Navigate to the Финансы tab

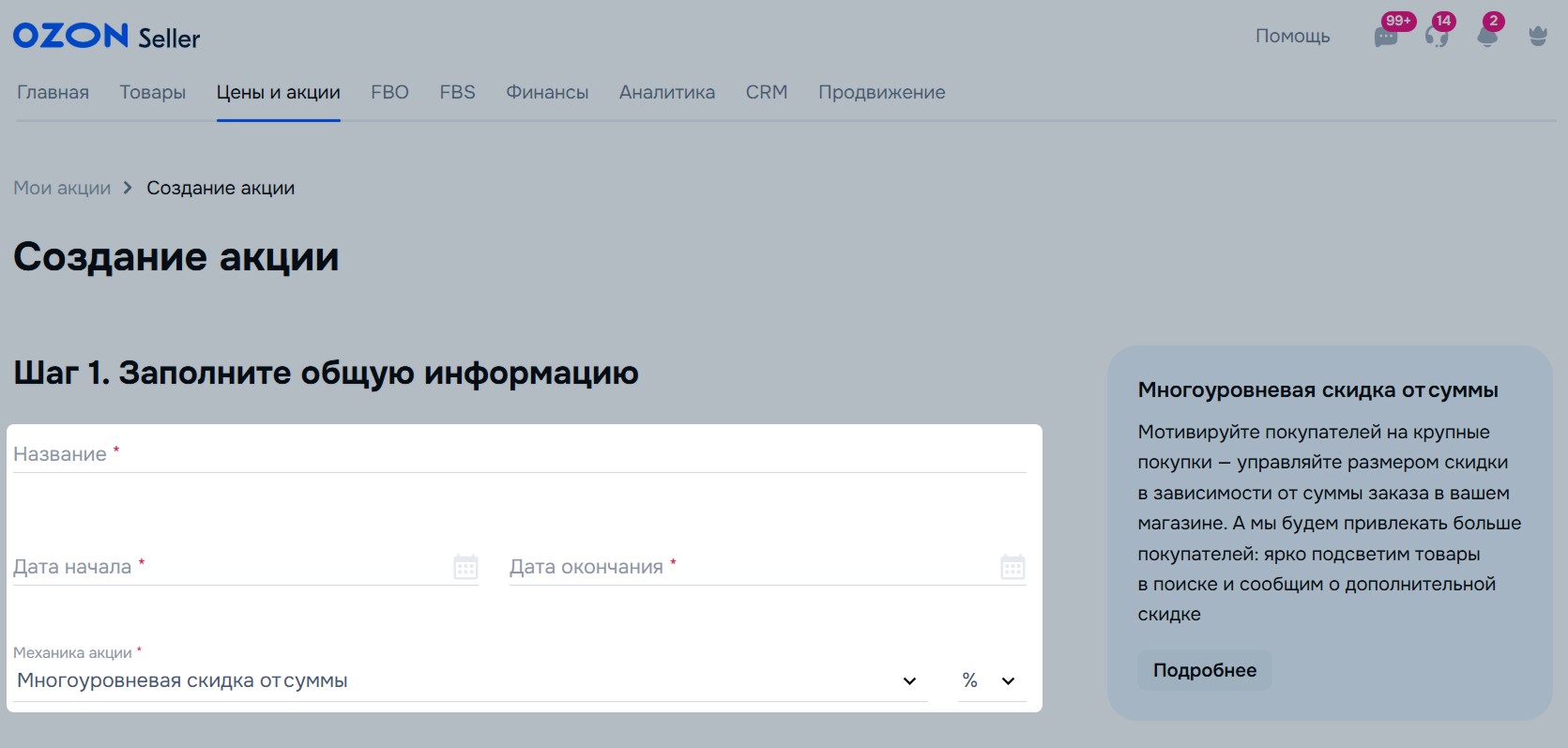[x=547, y=93]
